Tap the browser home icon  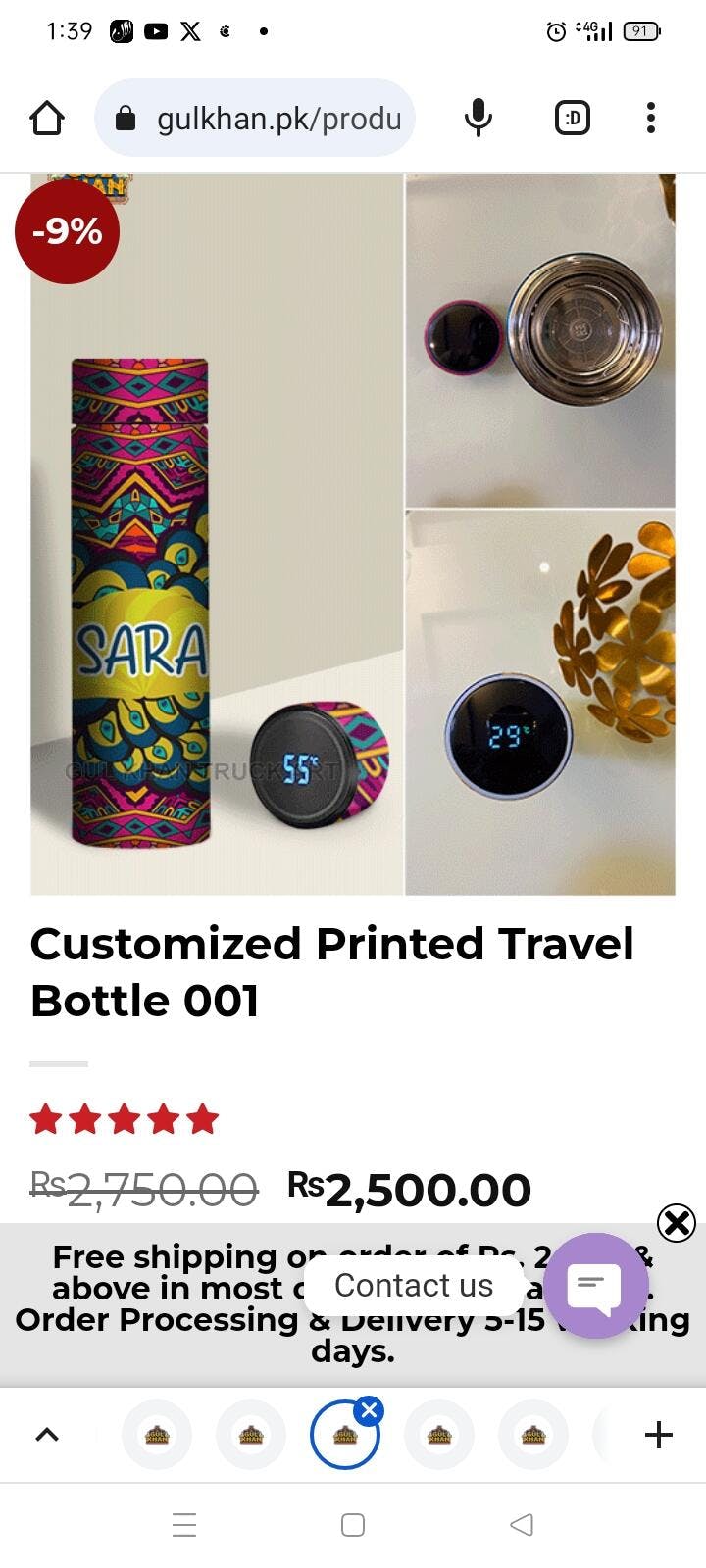[x=47, y=119]
